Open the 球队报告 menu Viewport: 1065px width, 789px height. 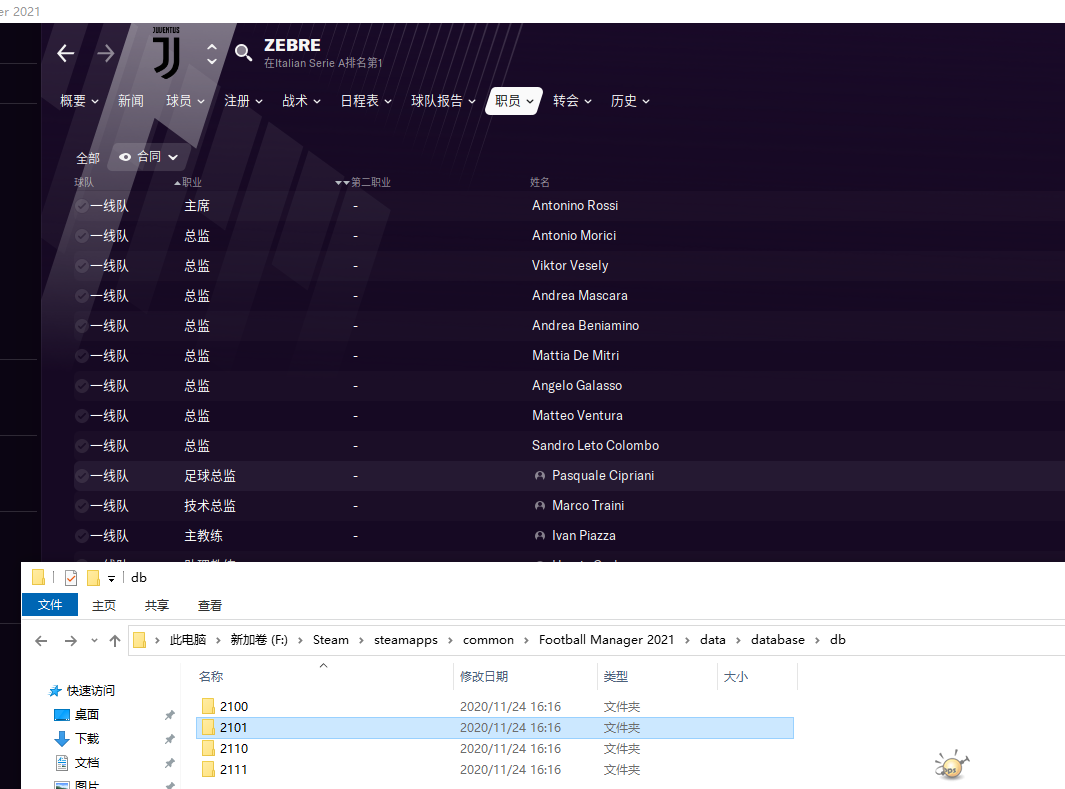click(443, 101)
